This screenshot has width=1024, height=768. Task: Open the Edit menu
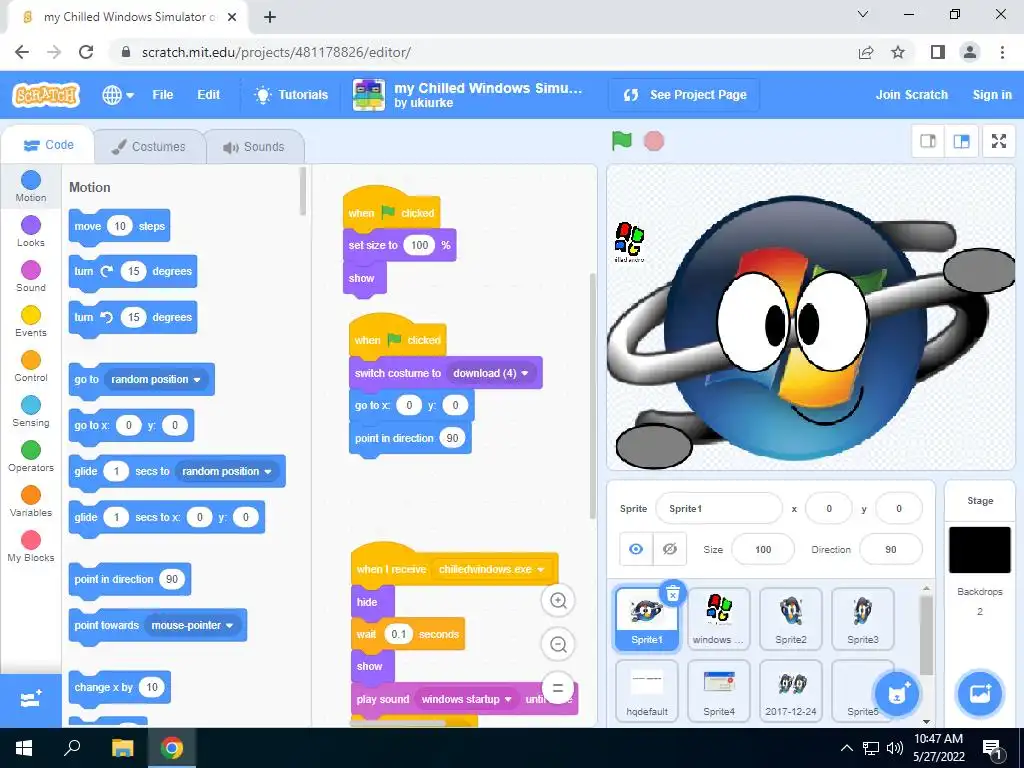pos(208,95)
